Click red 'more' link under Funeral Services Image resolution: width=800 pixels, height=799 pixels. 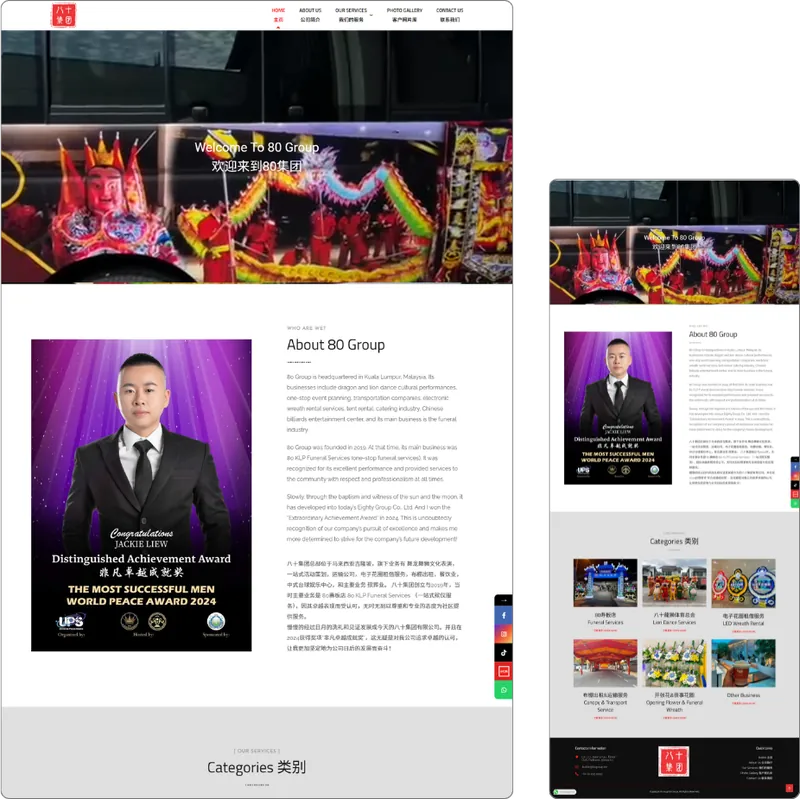605,631
